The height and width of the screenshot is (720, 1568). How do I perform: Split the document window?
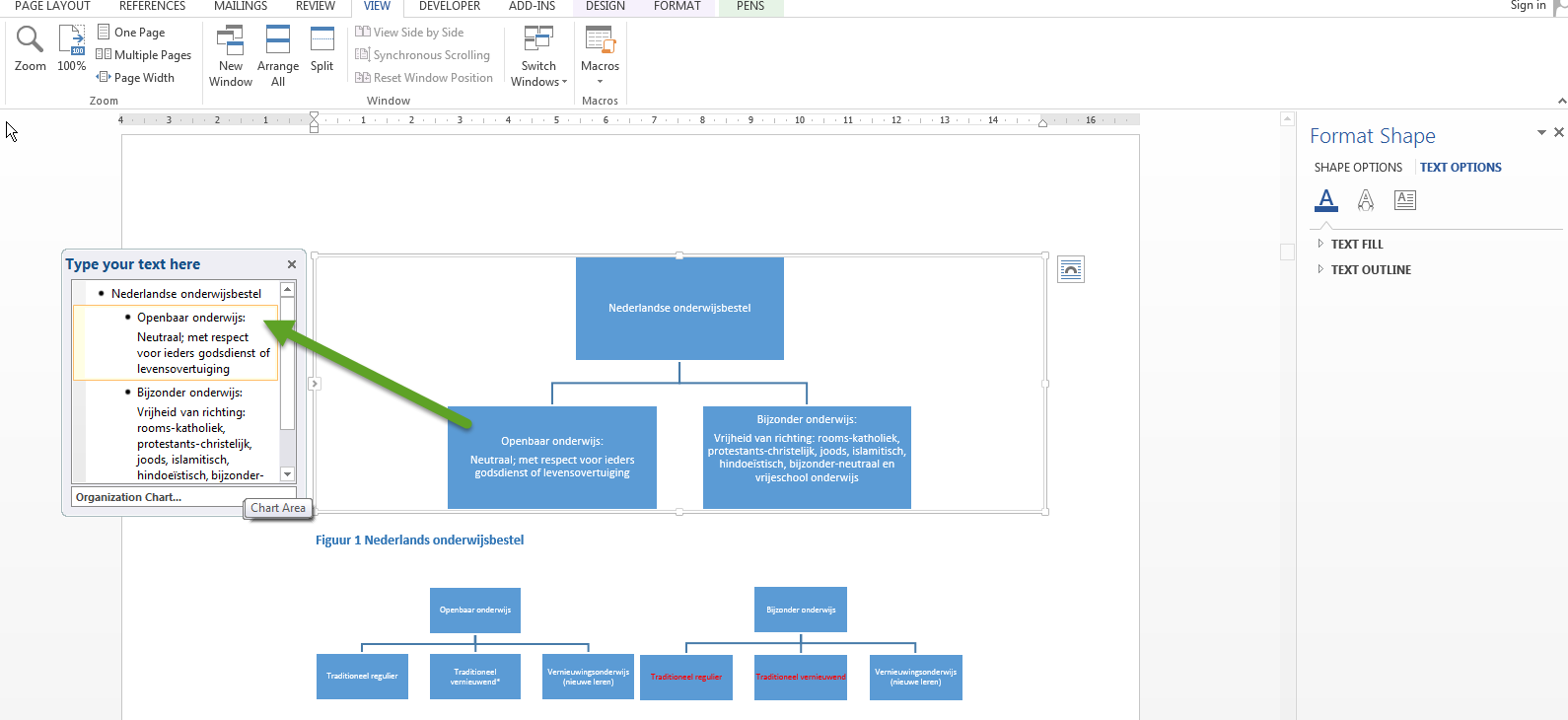[321, 49]
